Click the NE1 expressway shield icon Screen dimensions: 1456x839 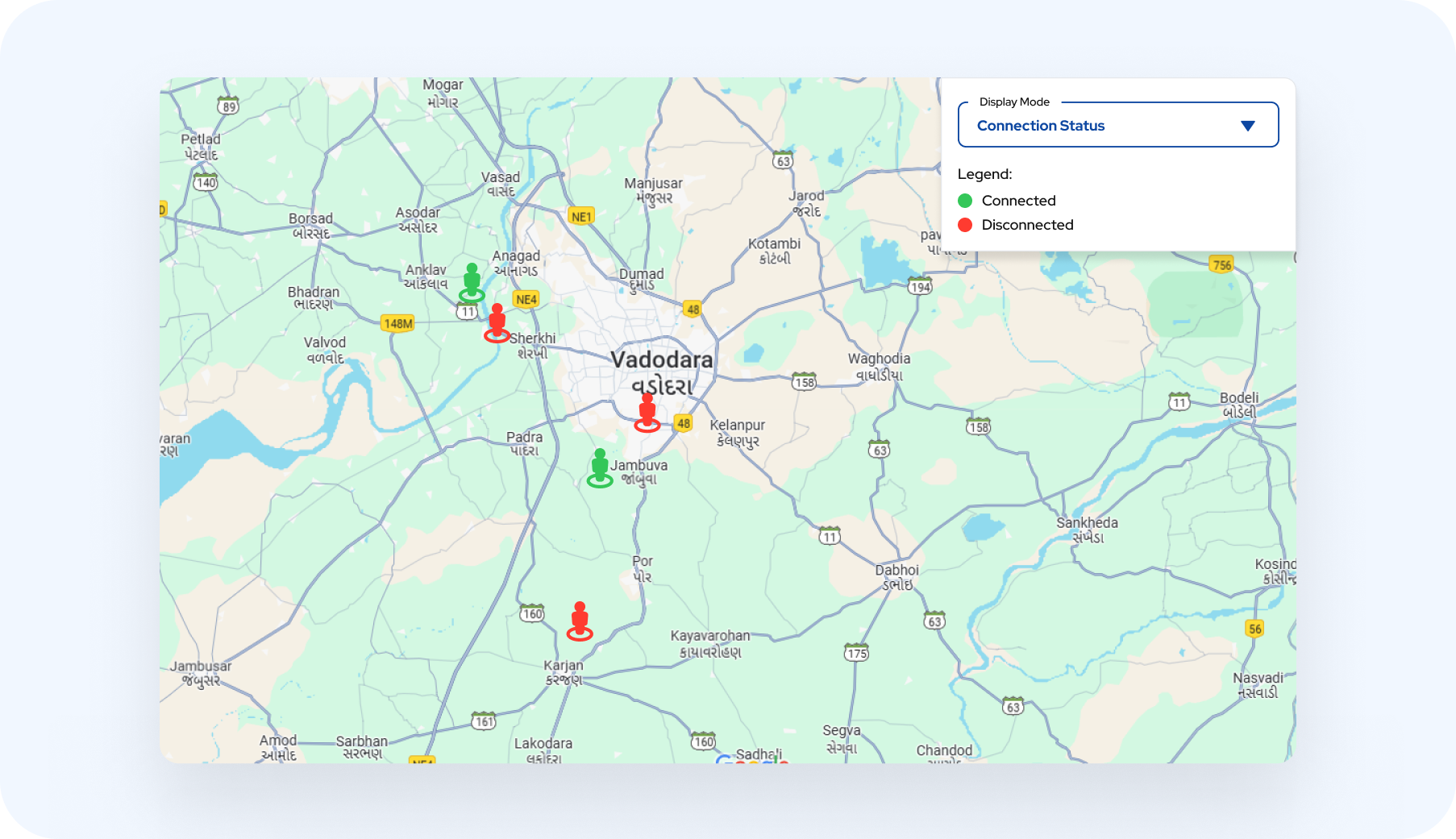point(580,217)
